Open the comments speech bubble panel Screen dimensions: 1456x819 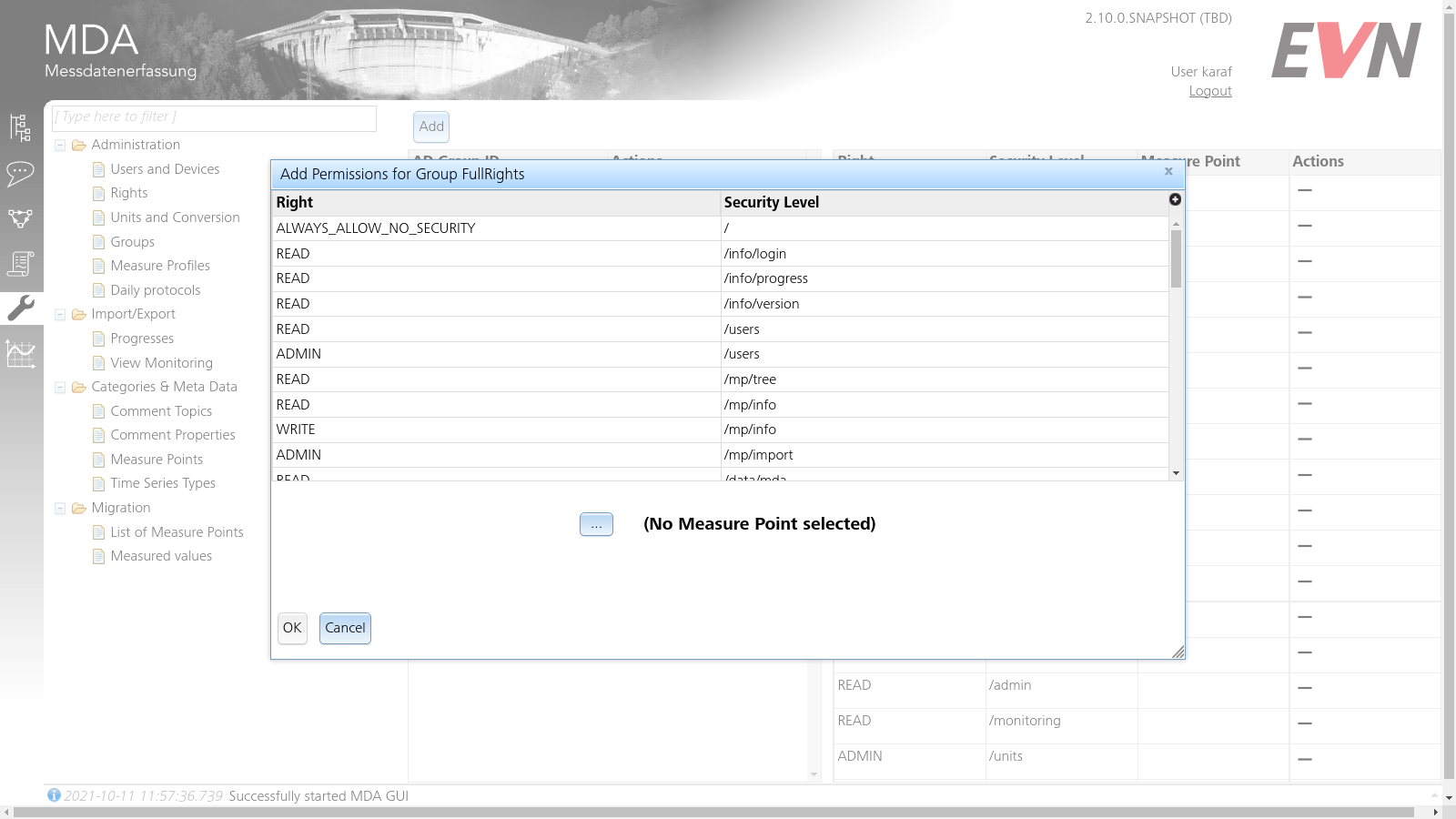(x=20, y=173)
